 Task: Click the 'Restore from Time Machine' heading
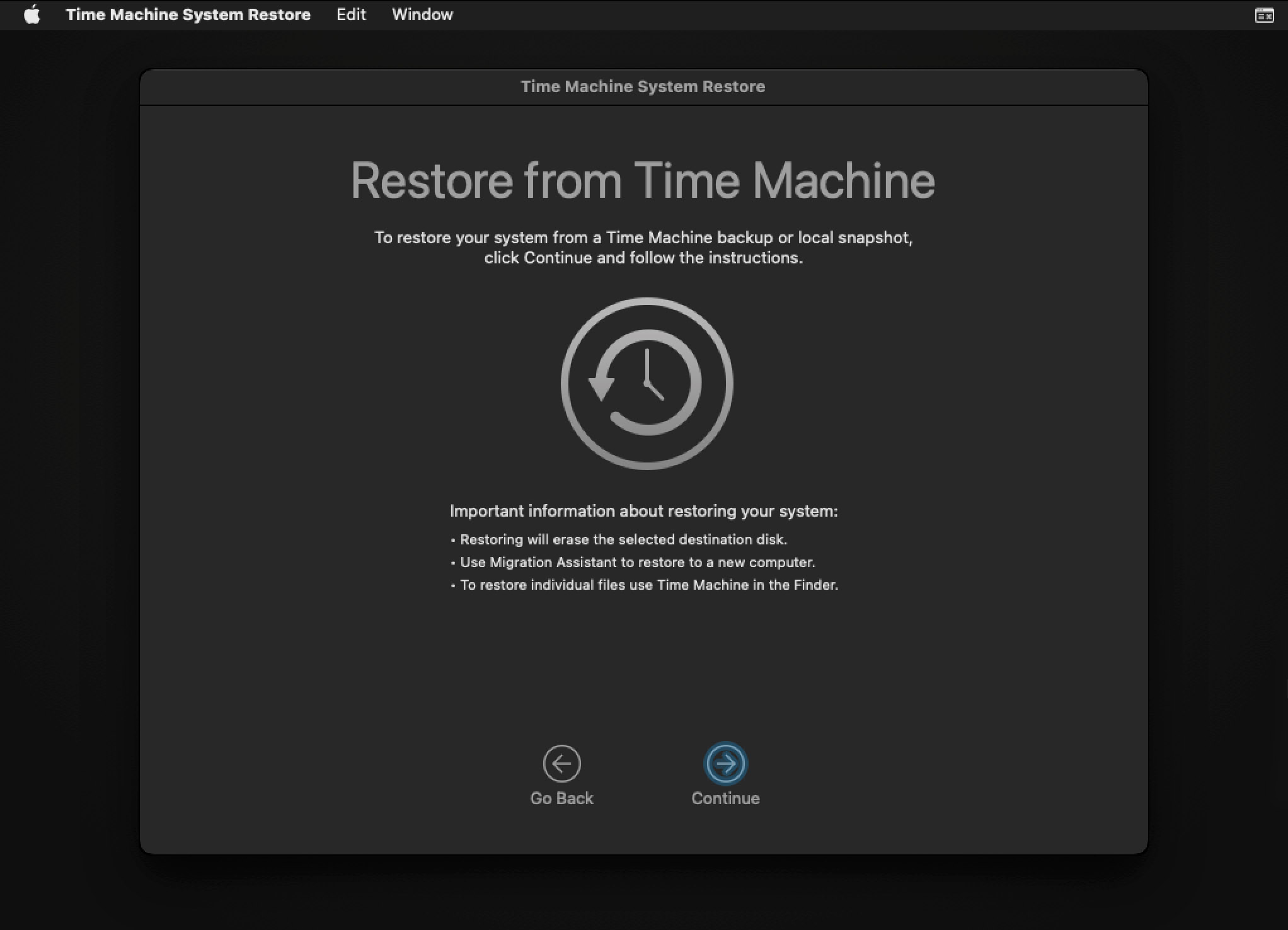[x=643, y=180]
